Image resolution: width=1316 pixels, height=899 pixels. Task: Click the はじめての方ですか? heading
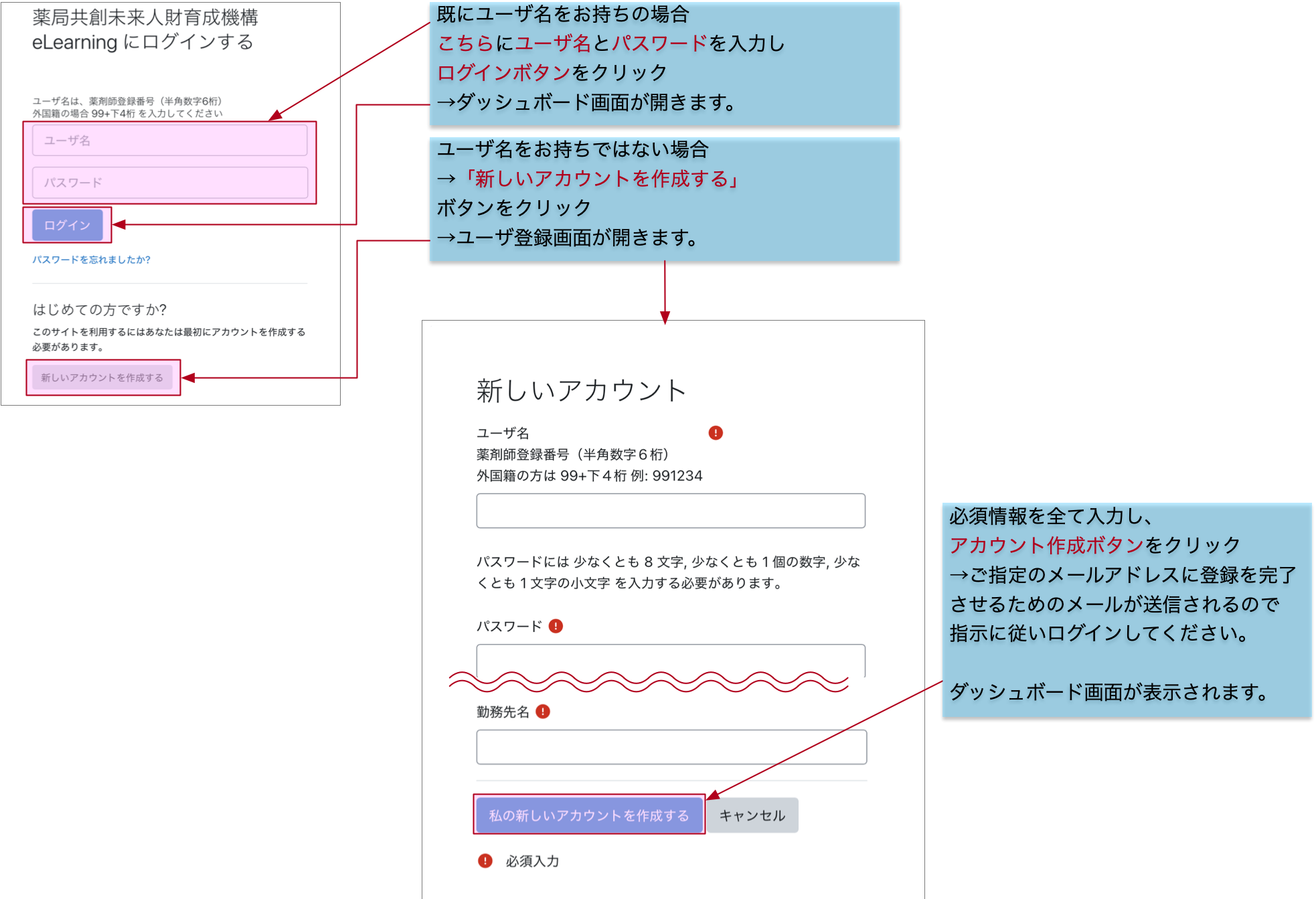pos(100,309)
